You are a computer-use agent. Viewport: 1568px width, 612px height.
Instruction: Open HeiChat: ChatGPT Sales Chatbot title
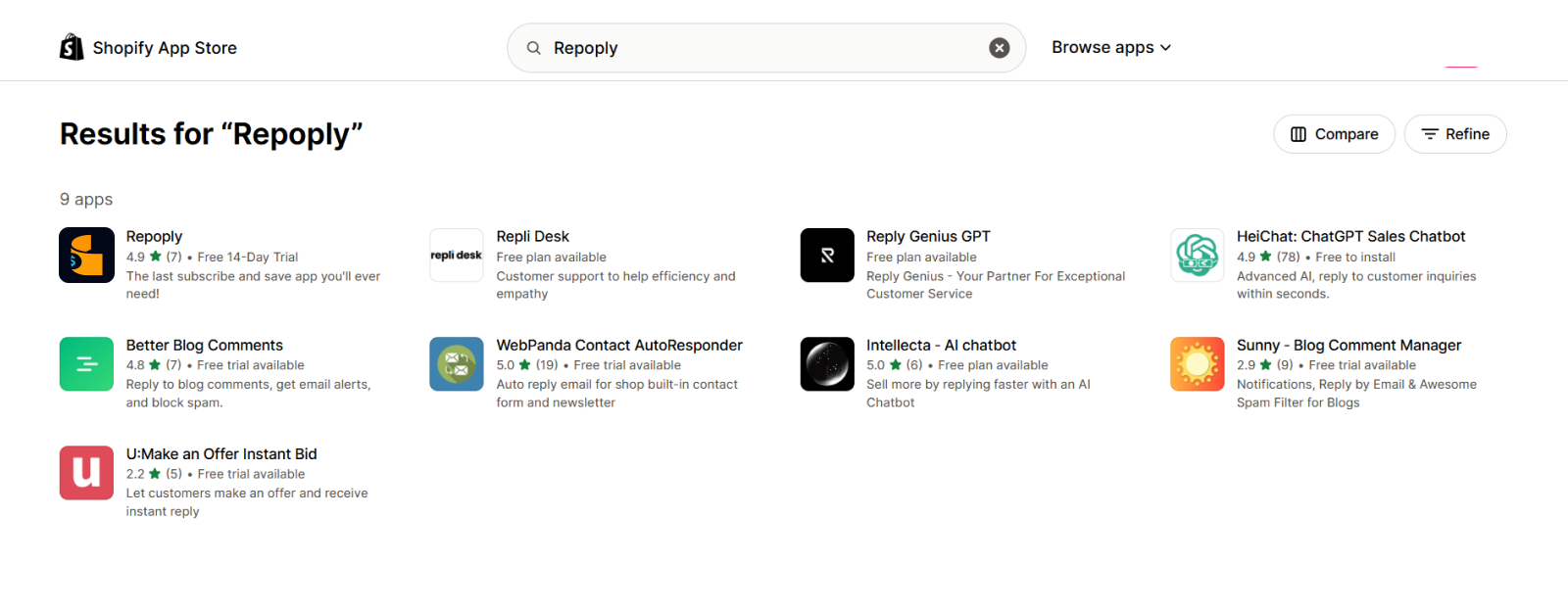tap(1350, 236)
